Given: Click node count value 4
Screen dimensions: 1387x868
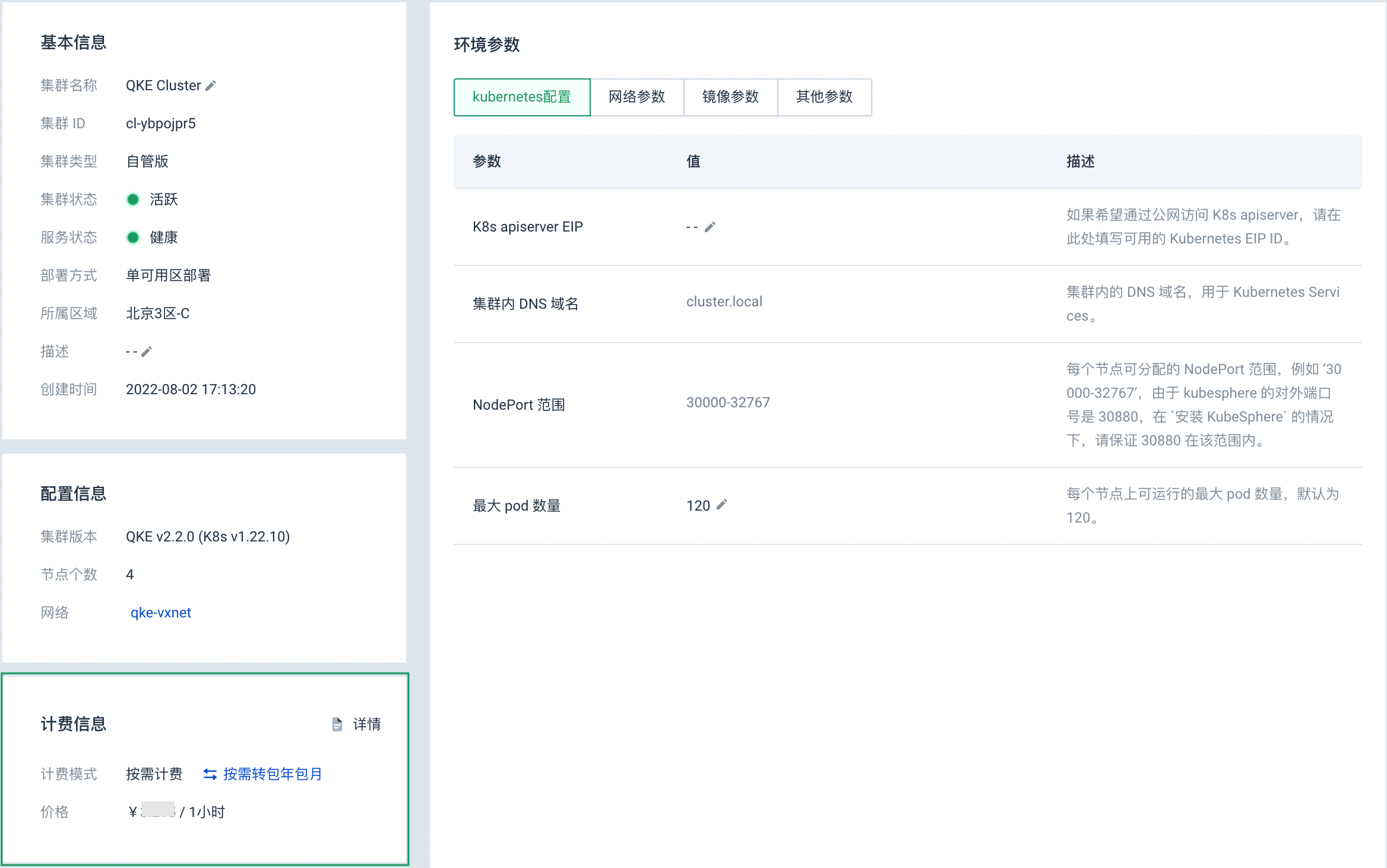Looking at the screenshot, I should [x=130, y=575].
